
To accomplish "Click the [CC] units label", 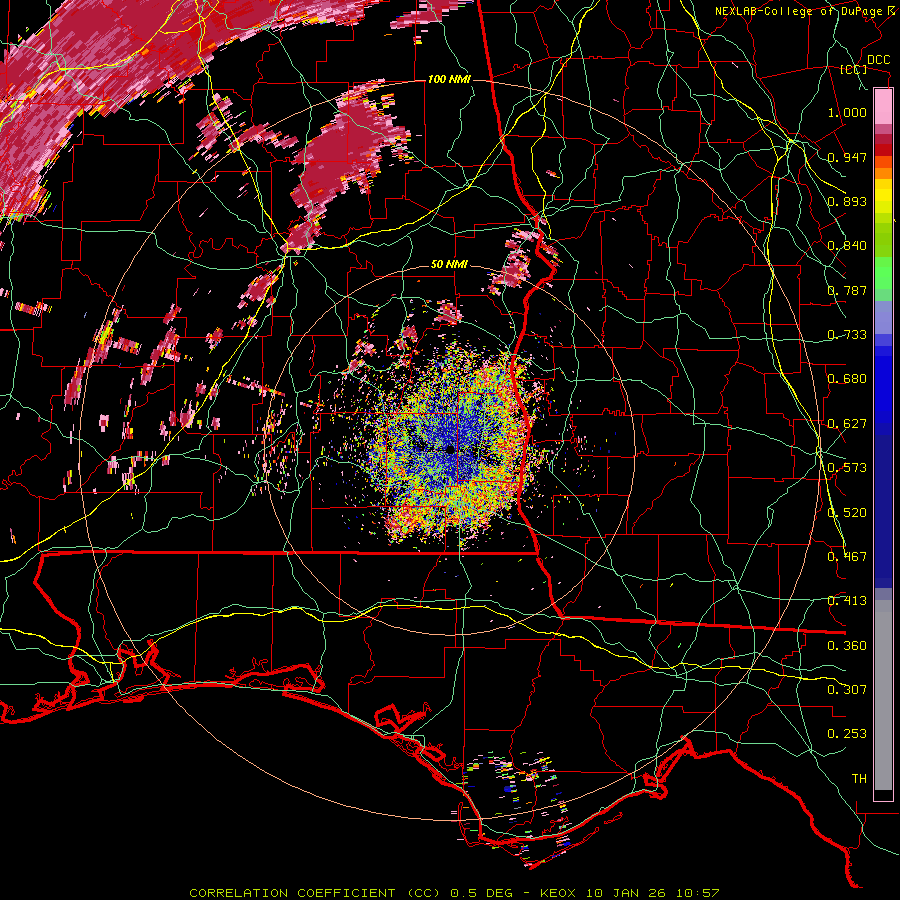I will click(854, 70).
